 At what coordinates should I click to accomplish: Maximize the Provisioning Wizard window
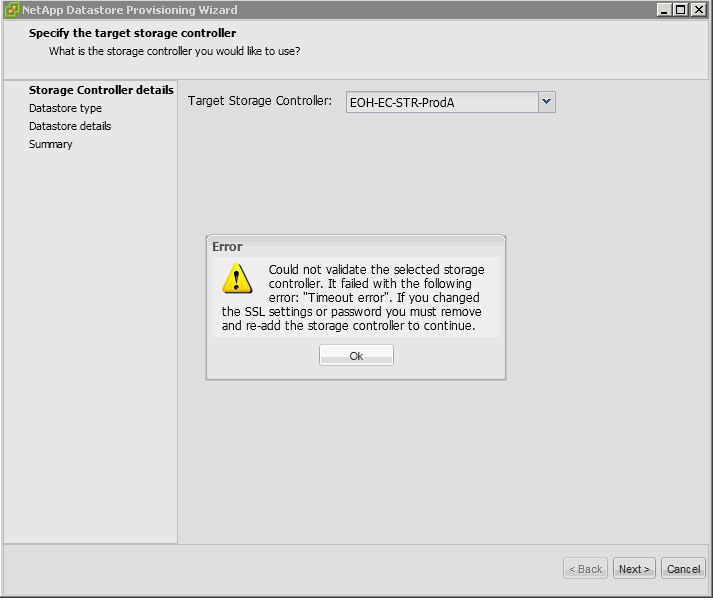point(681,10)
